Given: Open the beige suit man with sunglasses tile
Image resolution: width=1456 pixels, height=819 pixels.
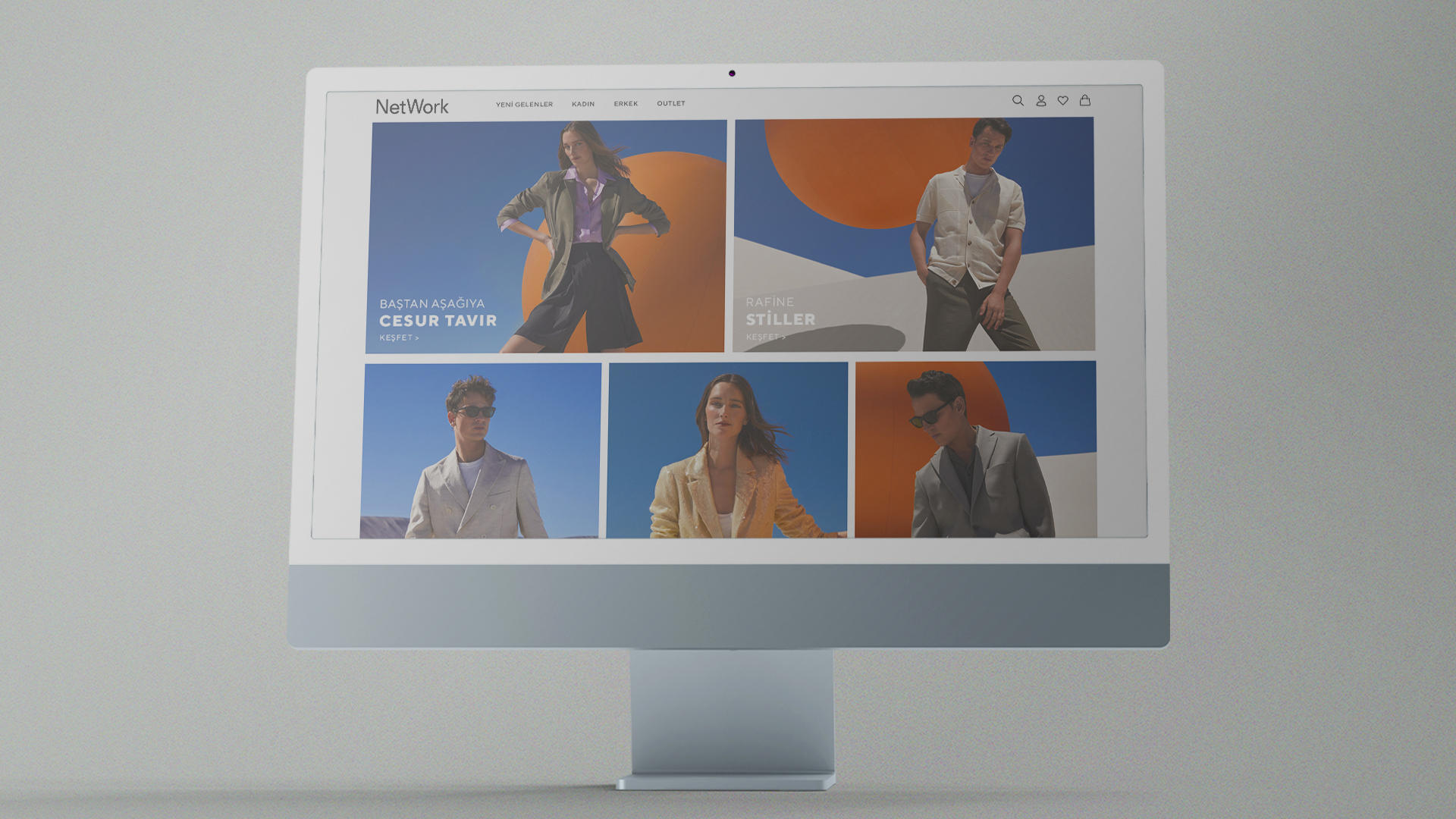Looking at the screenshot, I should click(x=481, y=451).
